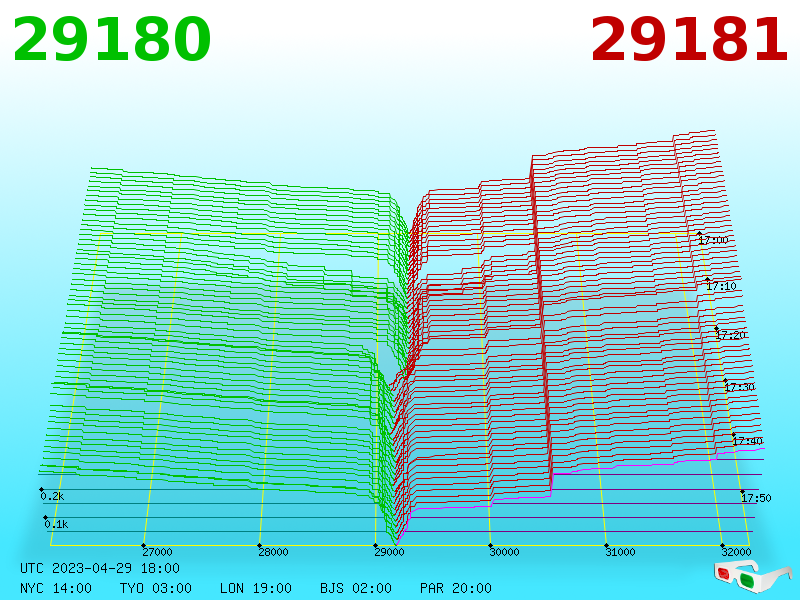Click the 32000 price axis label
The image size is (800, 600).
click(x=736, y=552)
